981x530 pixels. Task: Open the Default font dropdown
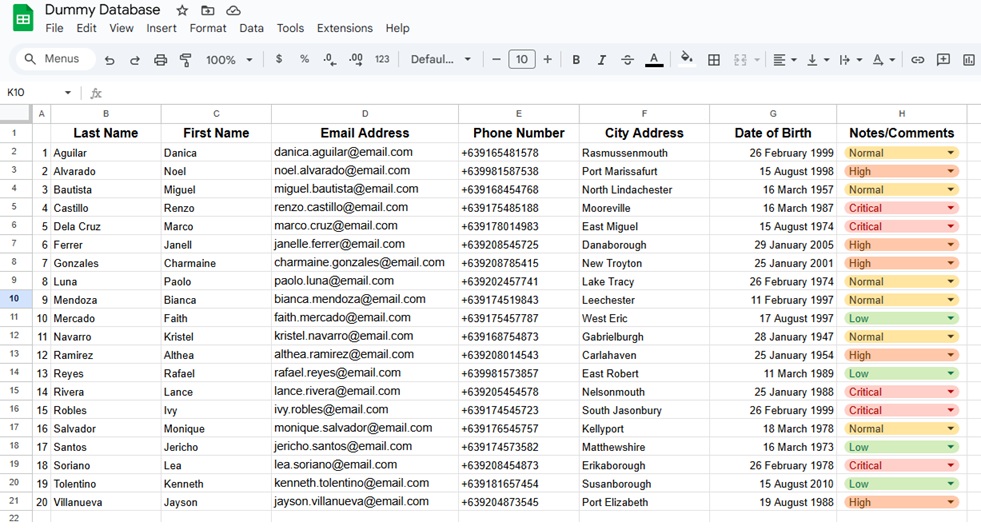point(440,59)
